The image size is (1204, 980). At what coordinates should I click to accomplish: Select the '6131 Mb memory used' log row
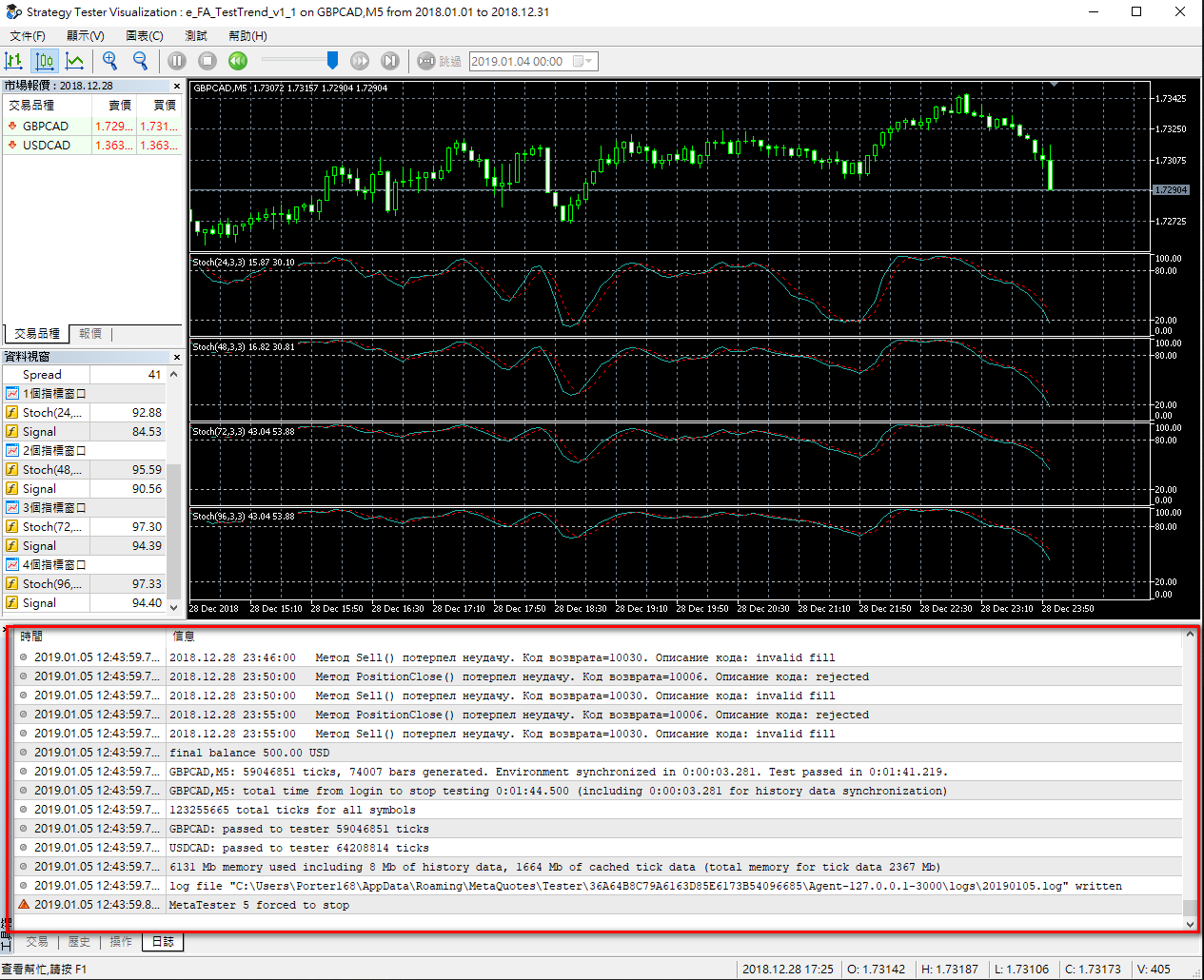point(599,866)
